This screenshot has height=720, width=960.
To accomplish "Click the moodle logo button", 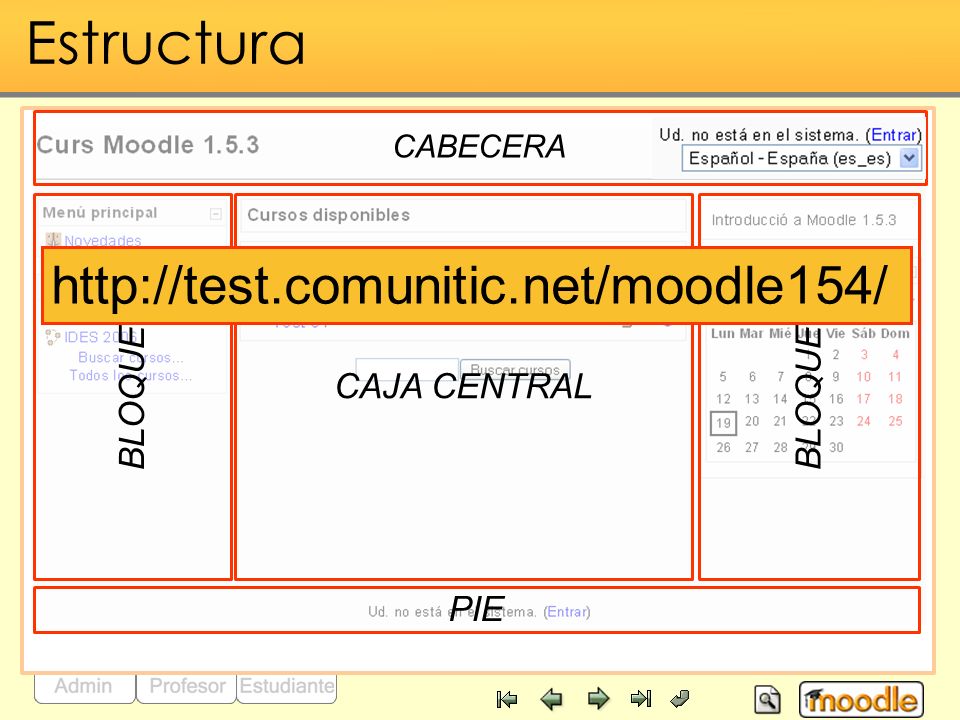I will point(861,699).
